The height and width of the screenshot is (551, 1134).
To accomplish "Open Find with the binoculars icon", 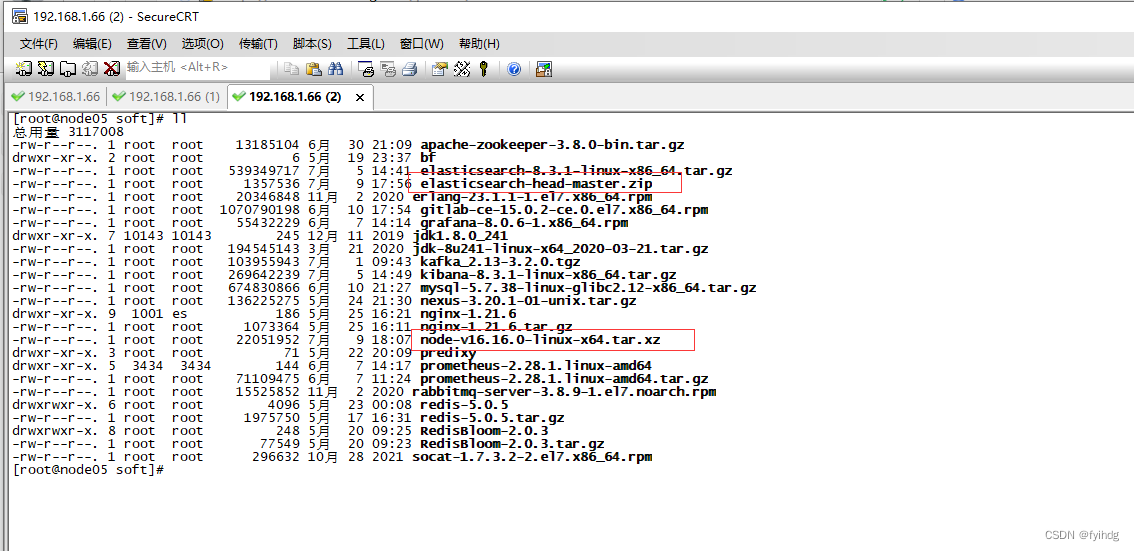I will click(x=335, y=69).
